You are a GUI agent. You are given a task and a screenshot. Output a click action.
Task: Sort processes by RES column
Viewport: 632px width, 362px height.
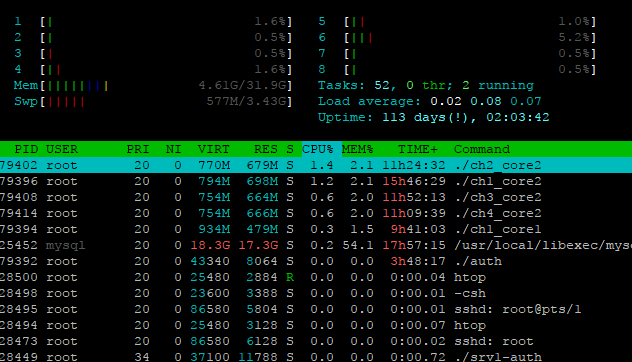[266, 150]
